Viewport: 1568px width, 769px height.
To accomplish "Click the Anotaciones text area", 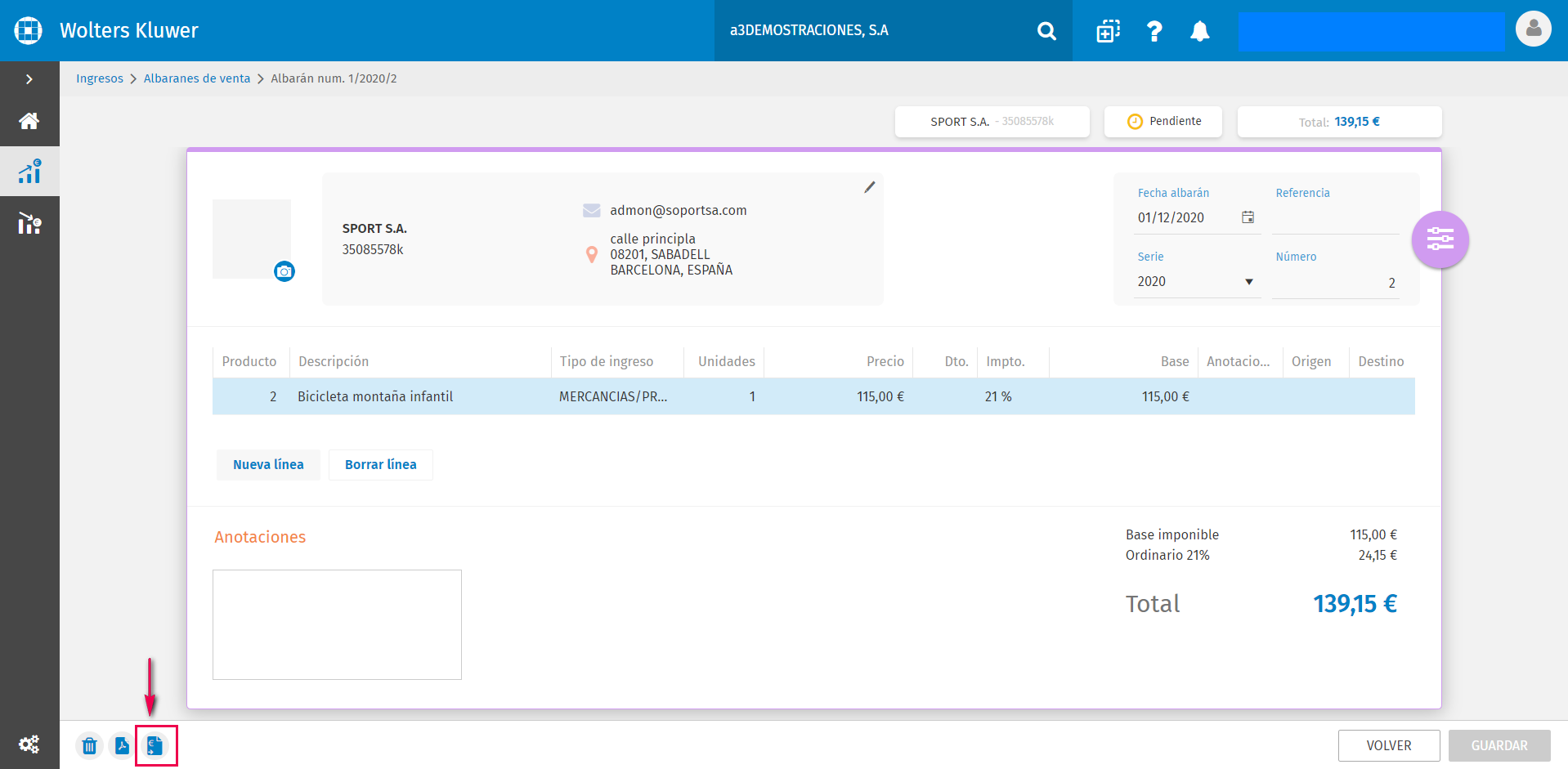I will tap(337, 624).
